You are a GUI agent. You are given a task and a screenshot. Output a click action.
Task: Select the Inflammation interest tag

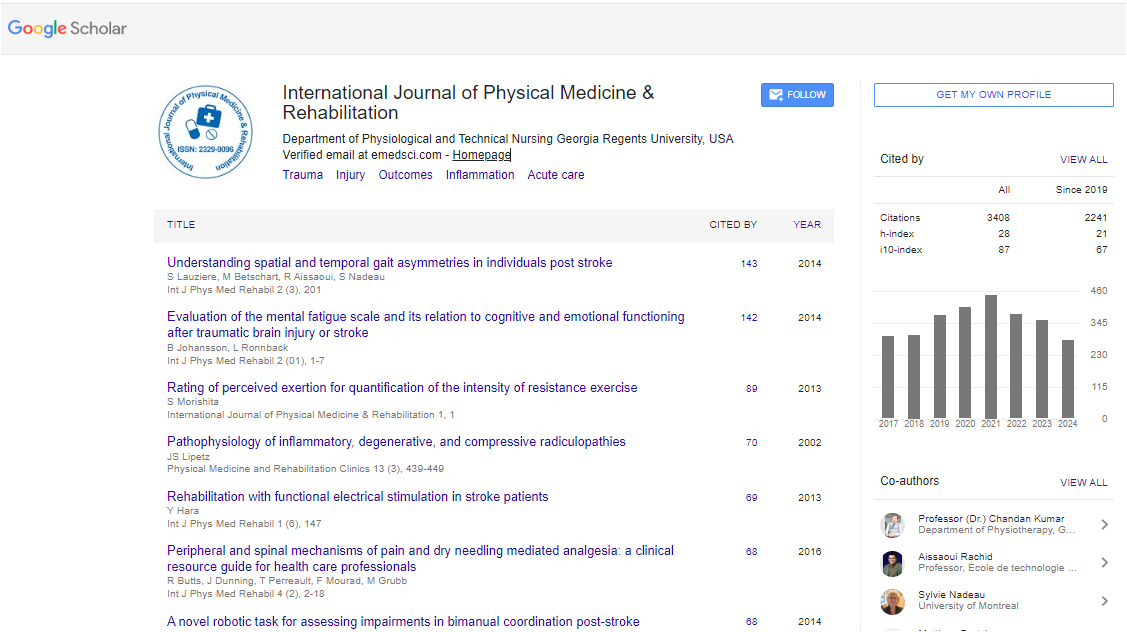480,175
